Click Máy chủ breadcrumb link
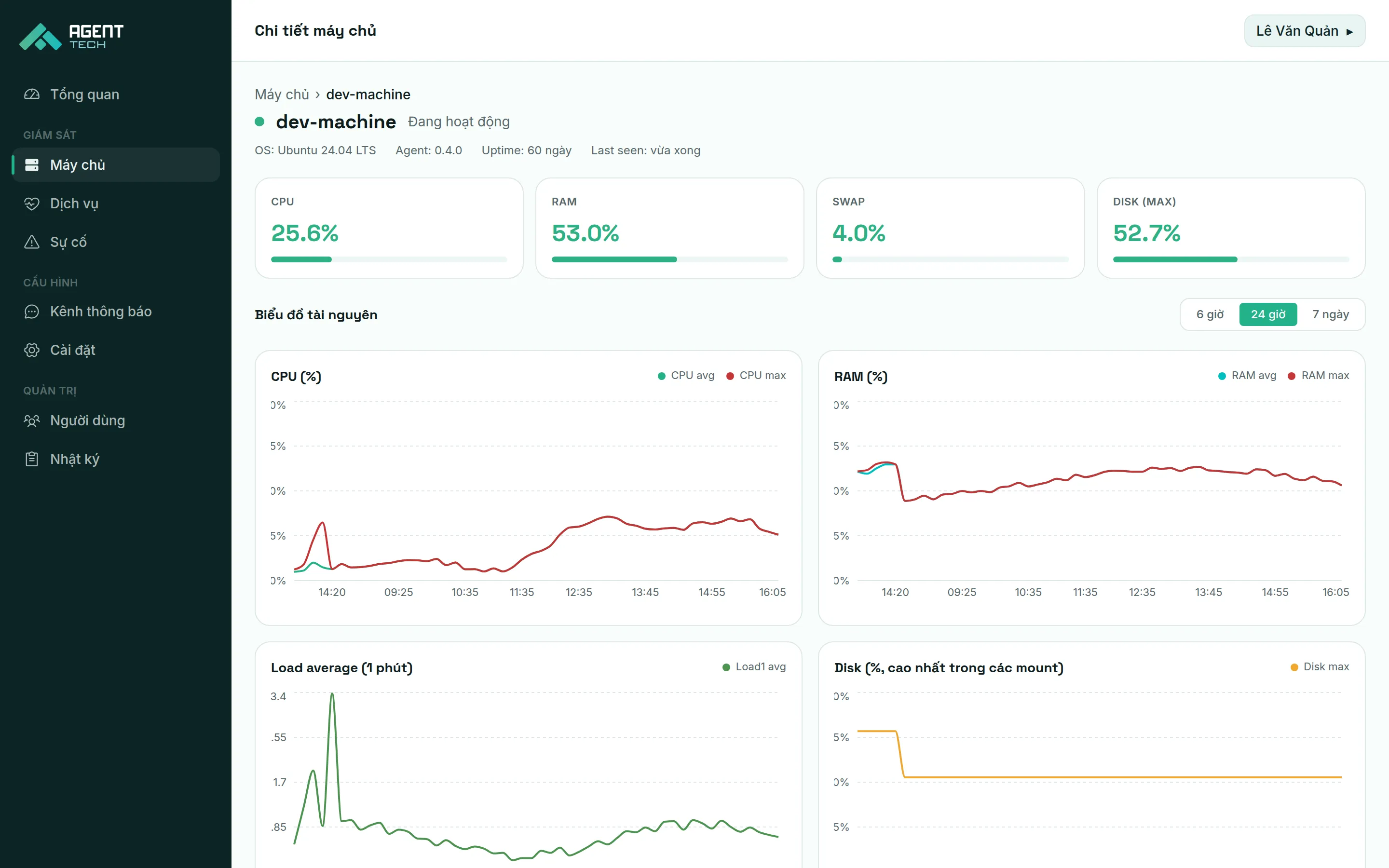The image size is (1389, 868). (282, 94)
